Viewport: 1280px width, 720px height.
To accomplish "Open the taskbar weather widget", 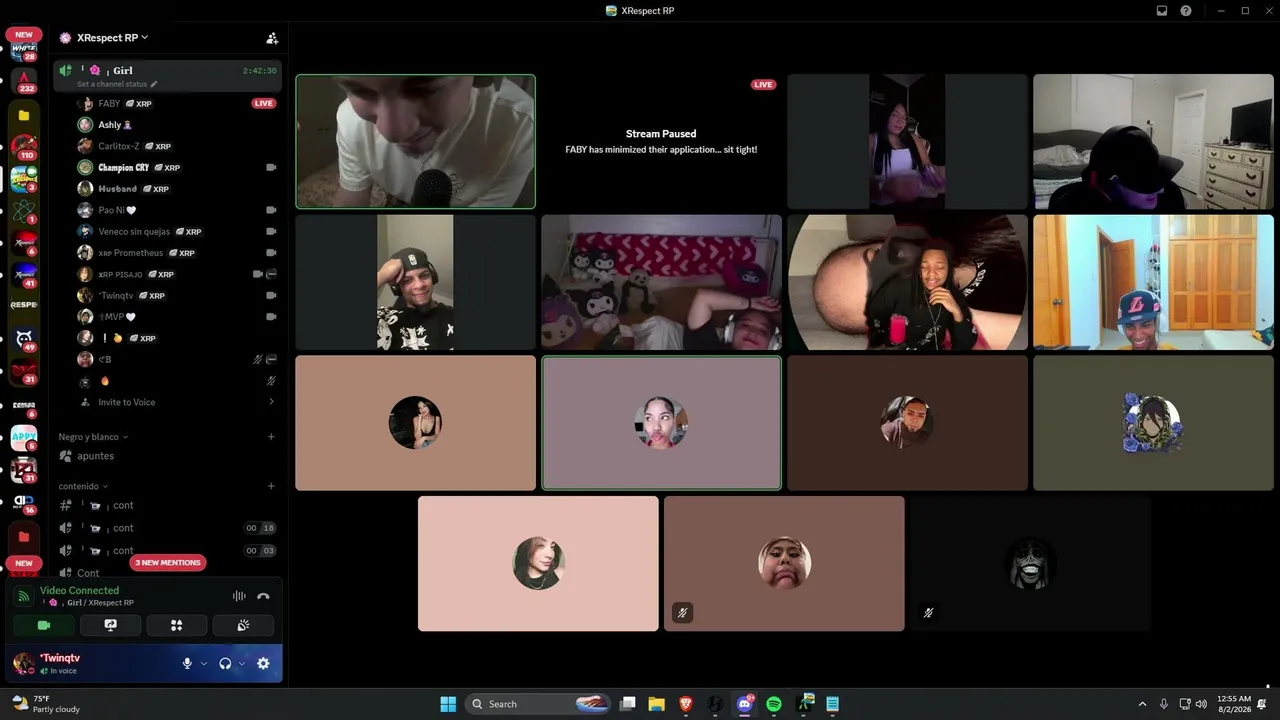I will point(46,704).
